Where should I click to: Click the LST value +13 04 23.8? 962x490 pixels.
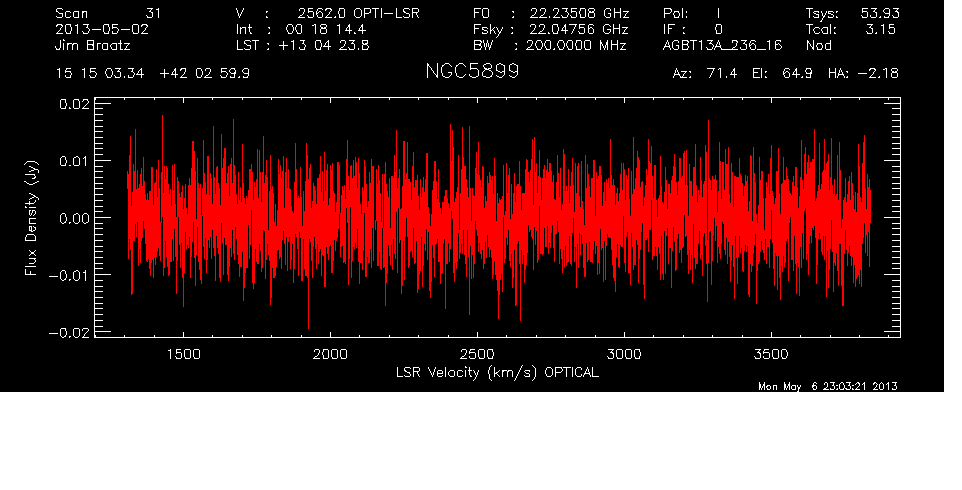324,45
